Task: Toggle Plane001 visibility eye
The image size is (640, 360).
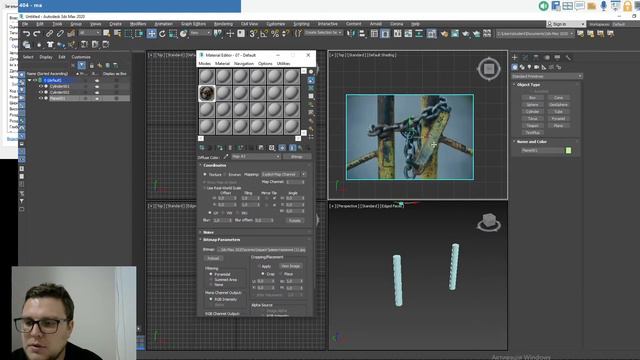Action: pos(41,98)
